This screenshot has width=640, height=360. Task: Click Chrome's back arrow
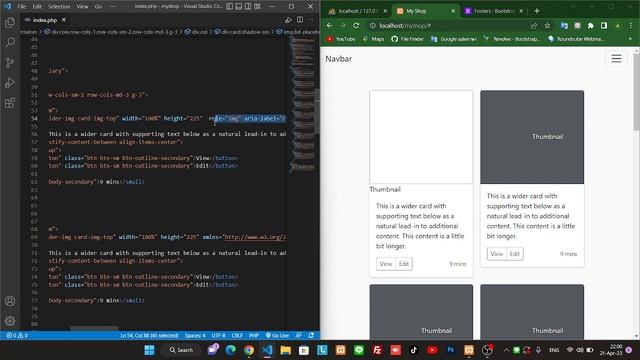click(x=329, y=25)
